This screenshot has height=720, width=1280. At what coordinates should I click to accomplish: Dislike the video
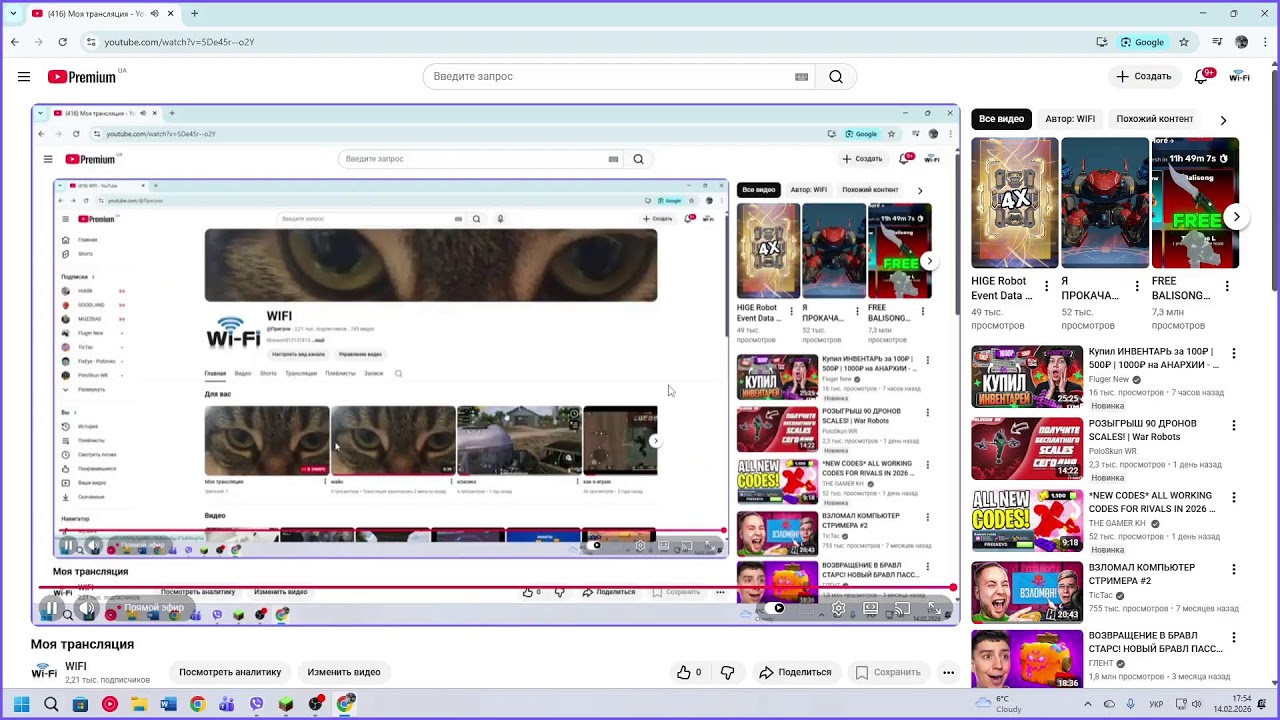tap(727, 672)
